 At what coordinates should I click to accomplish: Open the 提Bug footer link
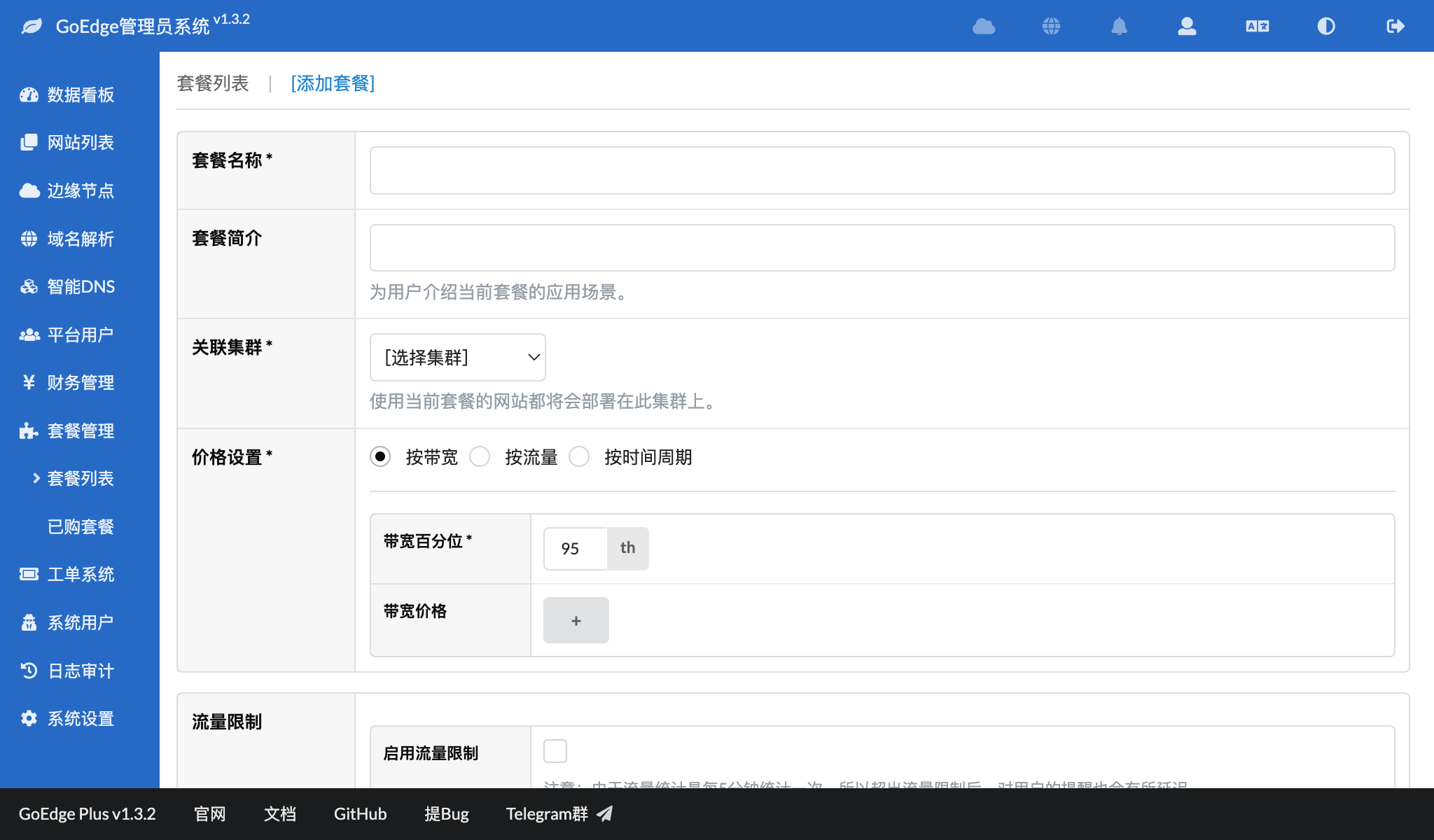pyautogui.click(x=447, y=813)
